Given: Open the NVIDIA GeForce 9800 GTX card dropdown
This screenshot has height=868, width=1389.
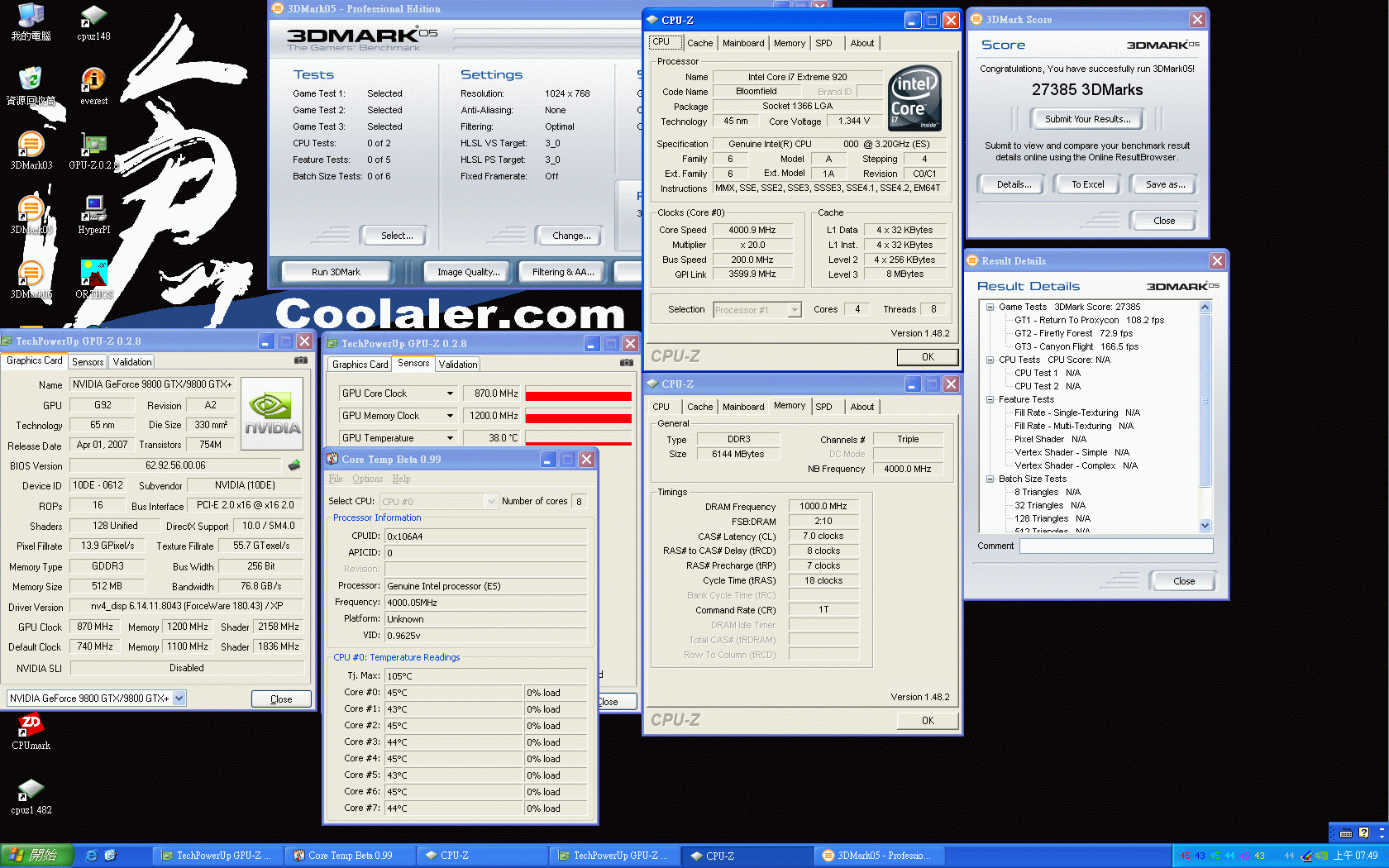Looking at the screenshot, I should [179, 699].
